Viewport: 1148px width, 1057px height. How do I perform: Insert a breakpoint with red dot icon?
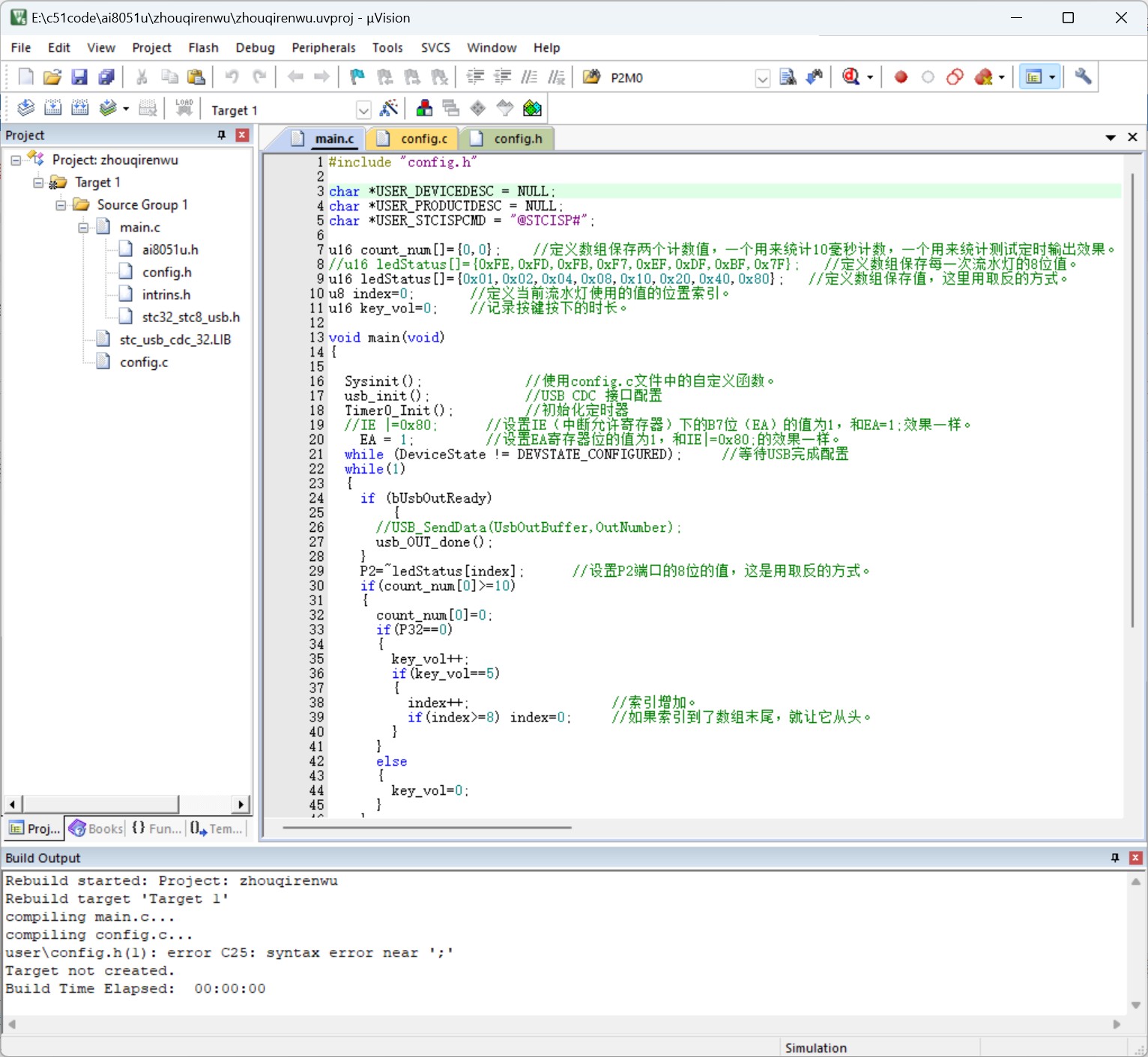pyautogui.click(x=901, y=76)
